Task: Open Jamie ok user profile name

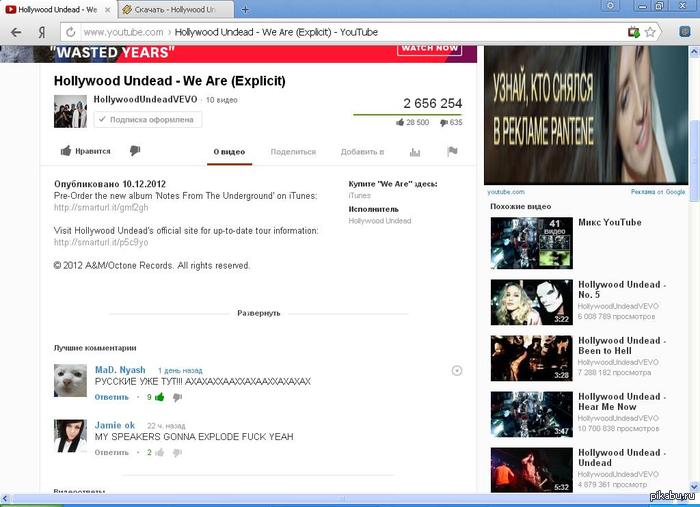Action: [x=115, y=425]
